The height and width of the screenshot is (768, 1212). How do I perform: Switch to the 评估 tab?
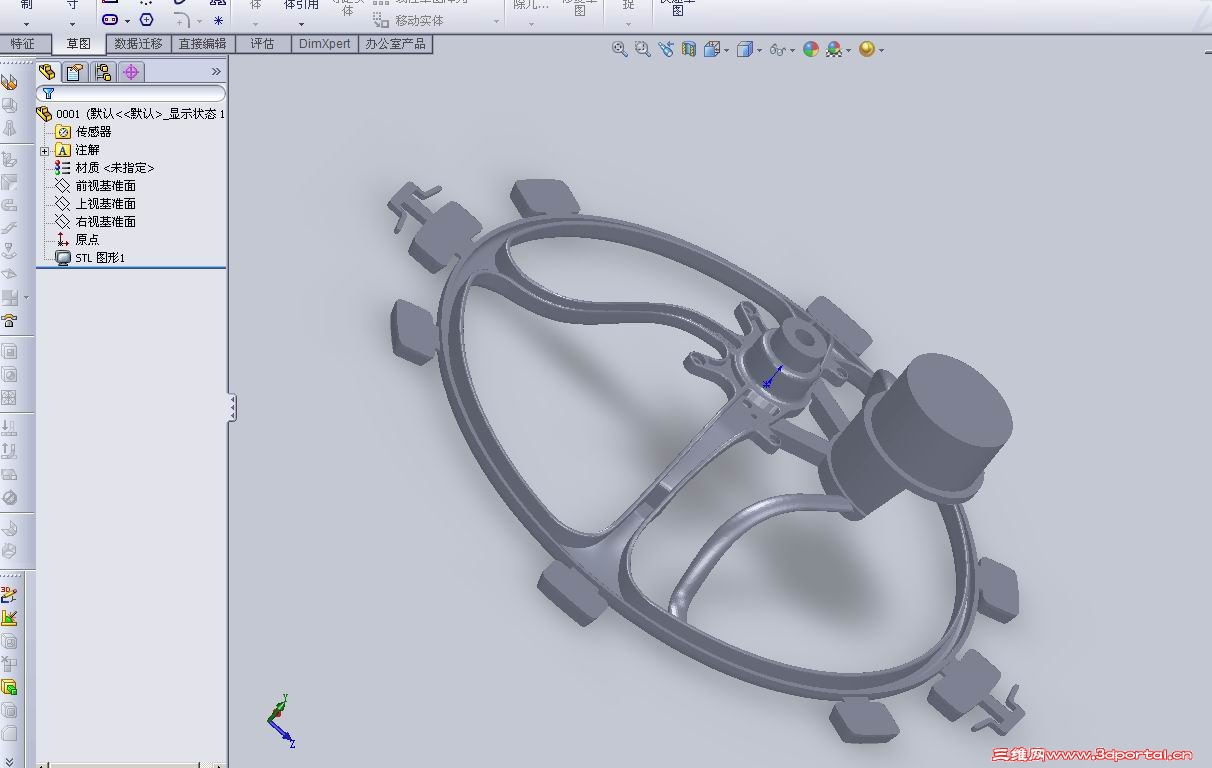(262, 44)
